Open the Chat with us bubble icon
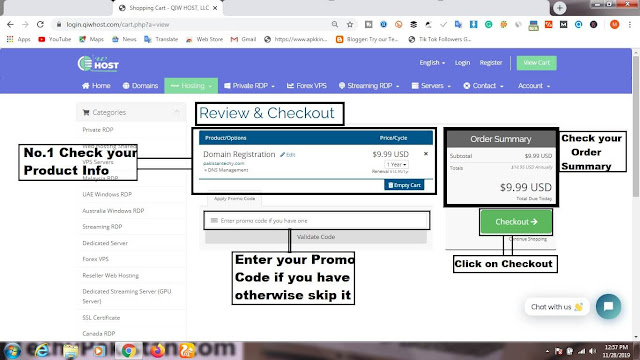640x360 pixels. pos(608,307)
